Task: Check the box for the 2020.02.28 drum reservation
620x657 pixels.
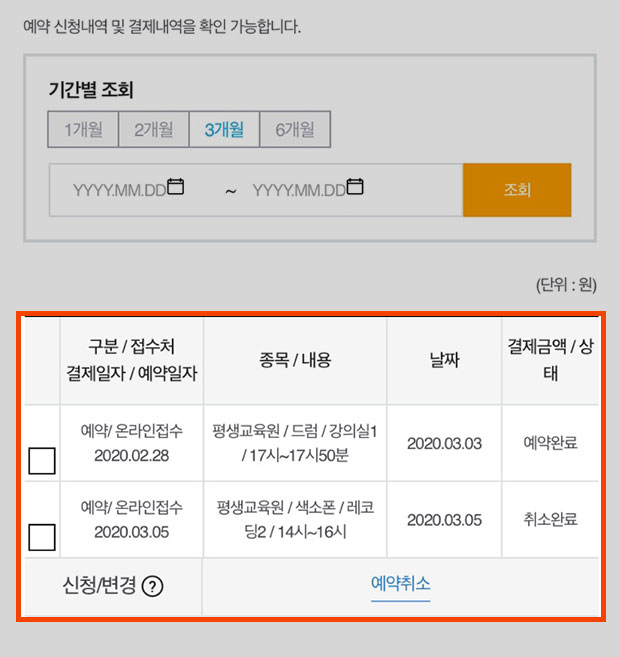Action: coord(42,460)
